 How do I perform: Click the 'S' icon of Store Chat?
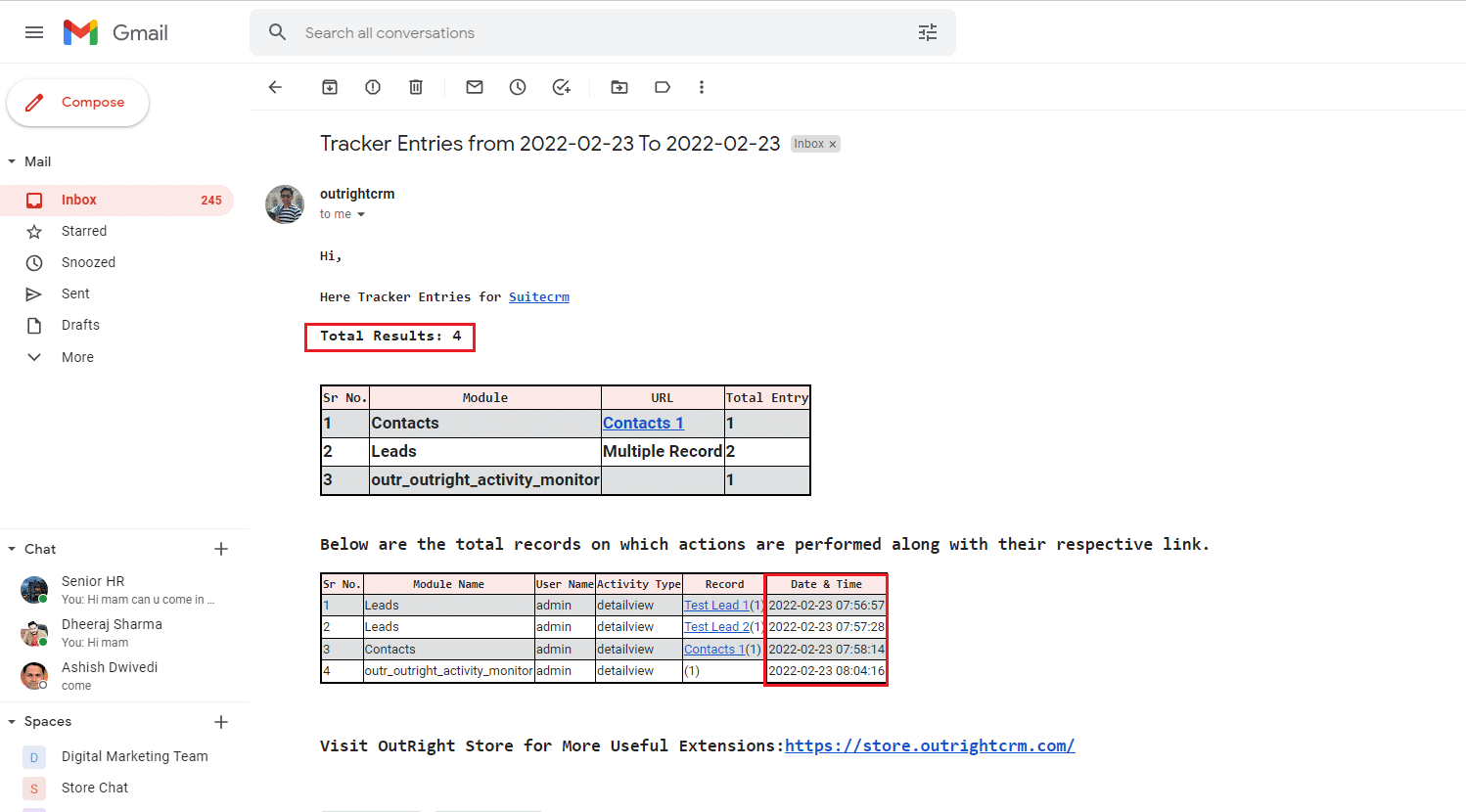(x=34, y=789)
